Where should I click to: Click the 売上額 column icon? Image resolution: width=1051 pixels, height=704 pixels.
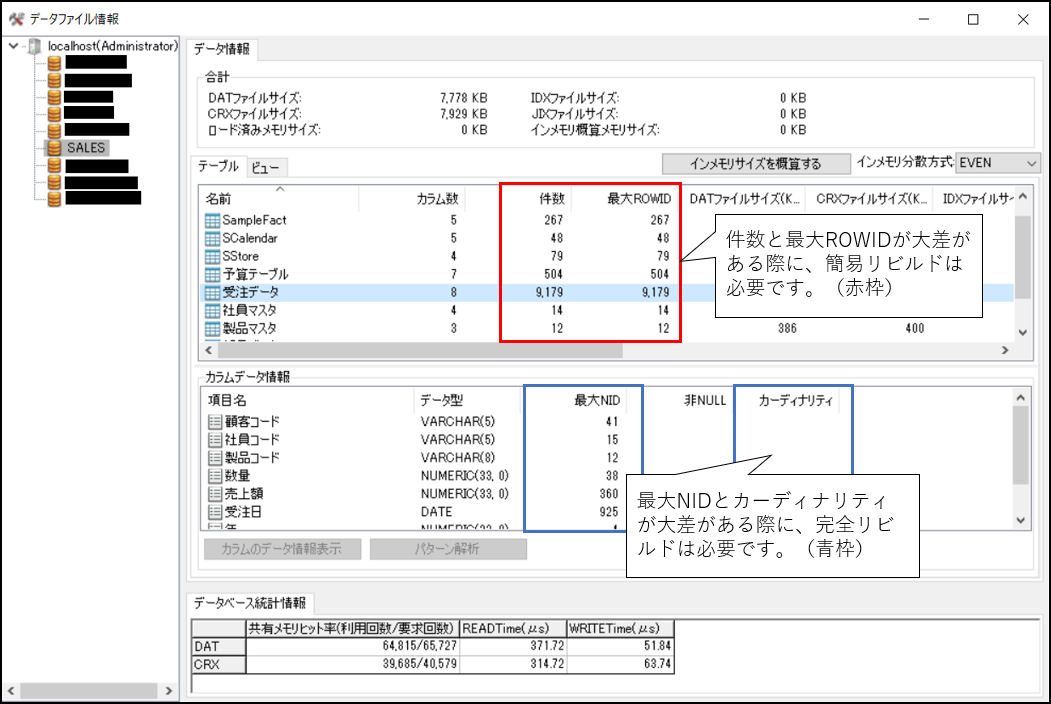(x=214, y=494)
